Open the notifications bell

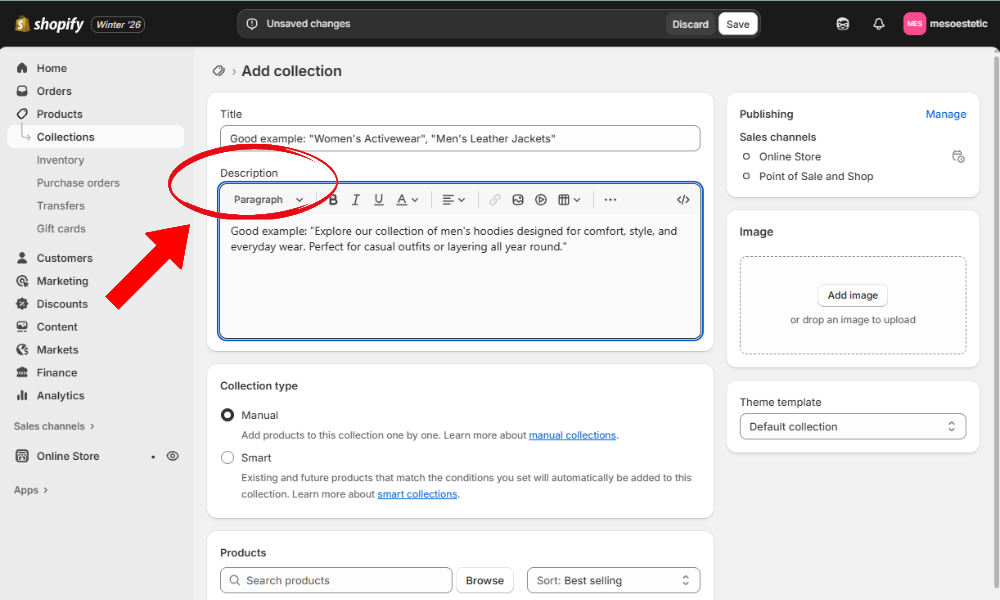(x=878, y=24)
